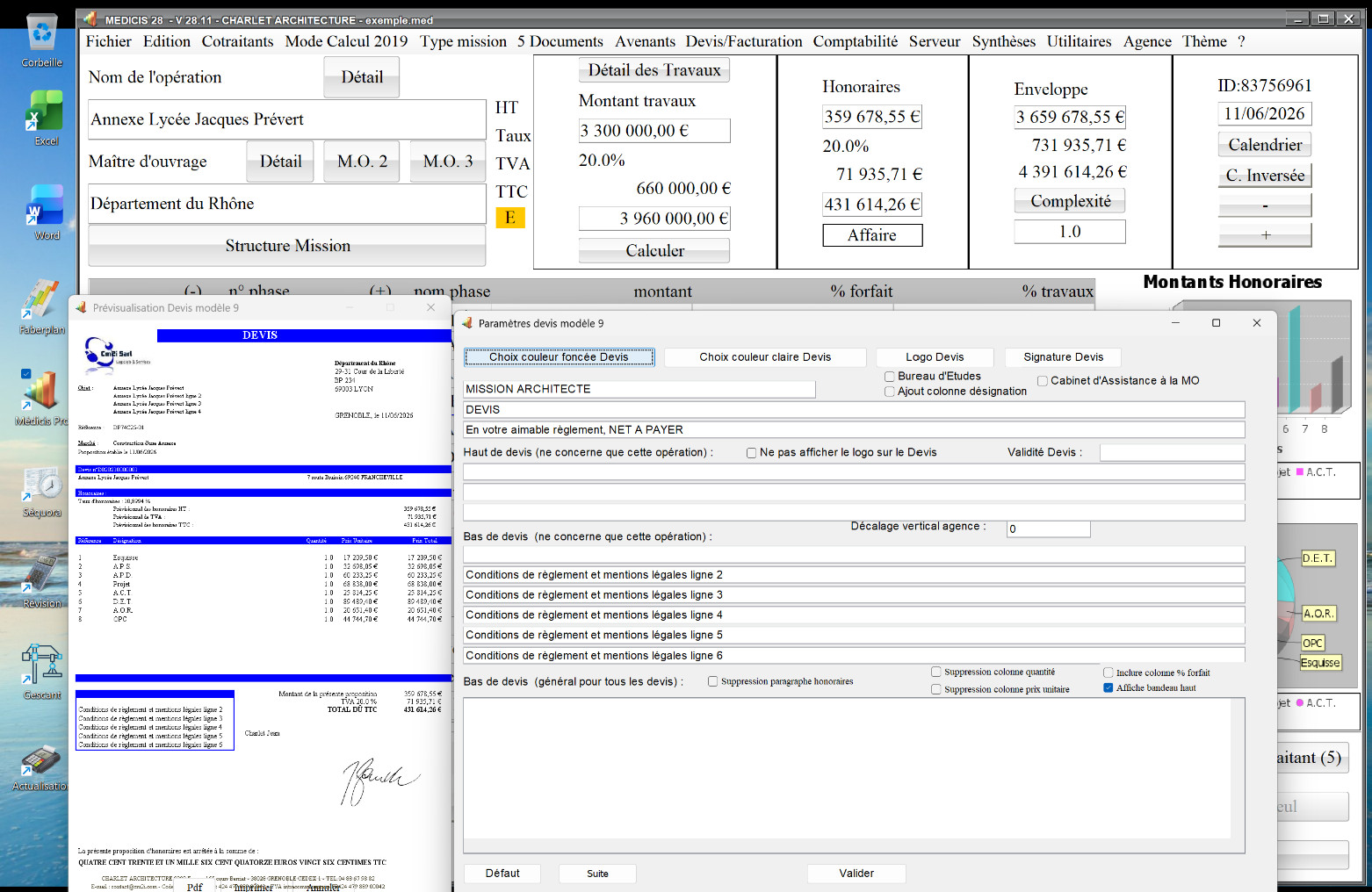Click the Choix couleur claire Devis button
Screen dimensions: 1372x892
pyautogui.click(x=765, y=357)
